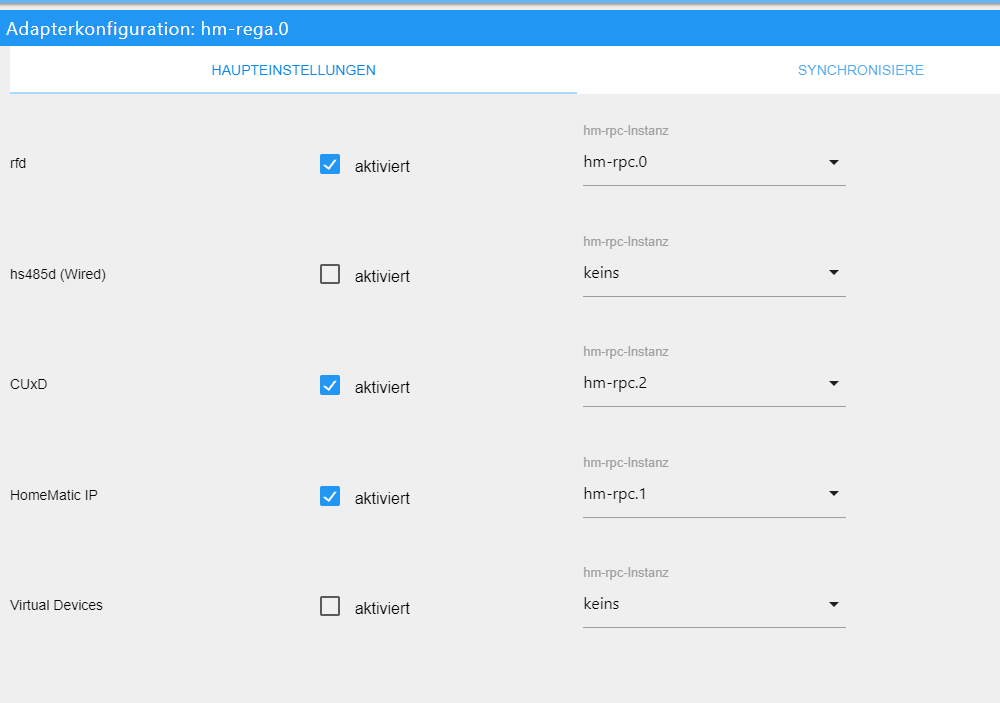Screen dimensions: 1000x703
Task: Uncheck the rfd aktiviert checkbox
Action: 330,164
